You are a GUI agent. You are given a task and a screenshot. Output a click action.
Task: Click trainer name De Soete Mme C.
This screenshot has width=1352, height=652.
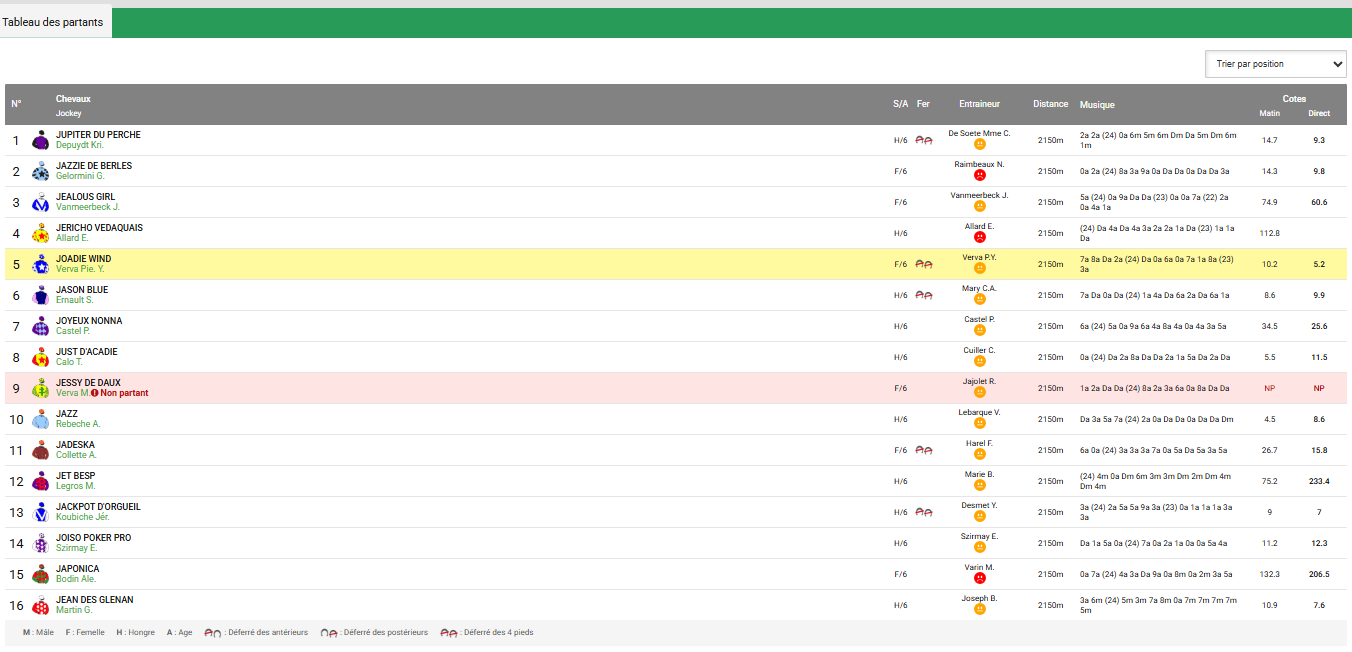(x=979, y=133)
